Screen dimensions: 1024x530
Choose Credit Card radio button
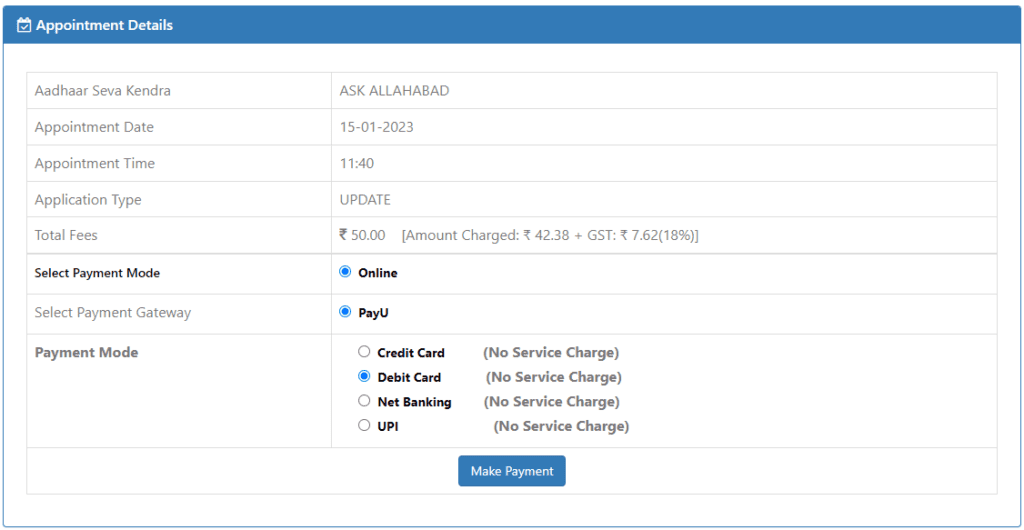coord(364,352)
